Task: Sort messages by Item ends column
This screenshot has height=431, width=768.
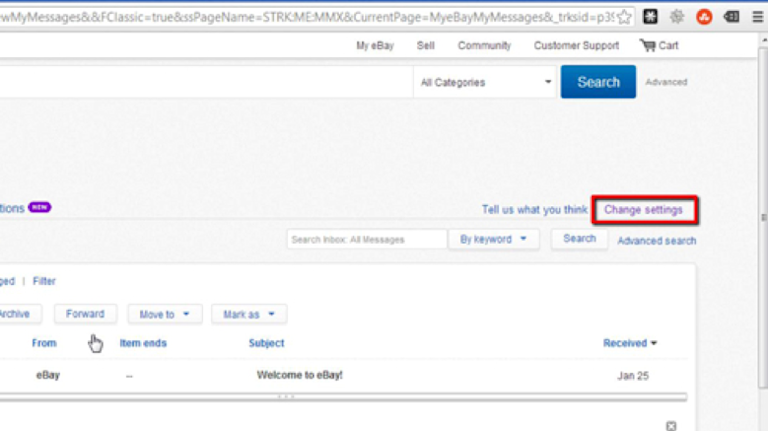Action: (143, 343)
